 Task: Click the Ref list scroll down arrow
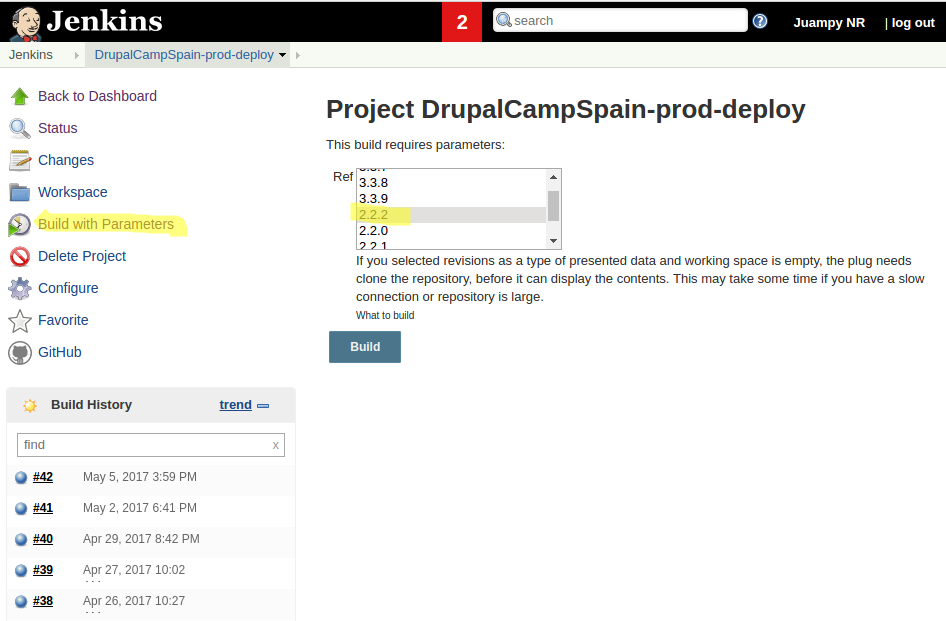(x=553, y=241)
